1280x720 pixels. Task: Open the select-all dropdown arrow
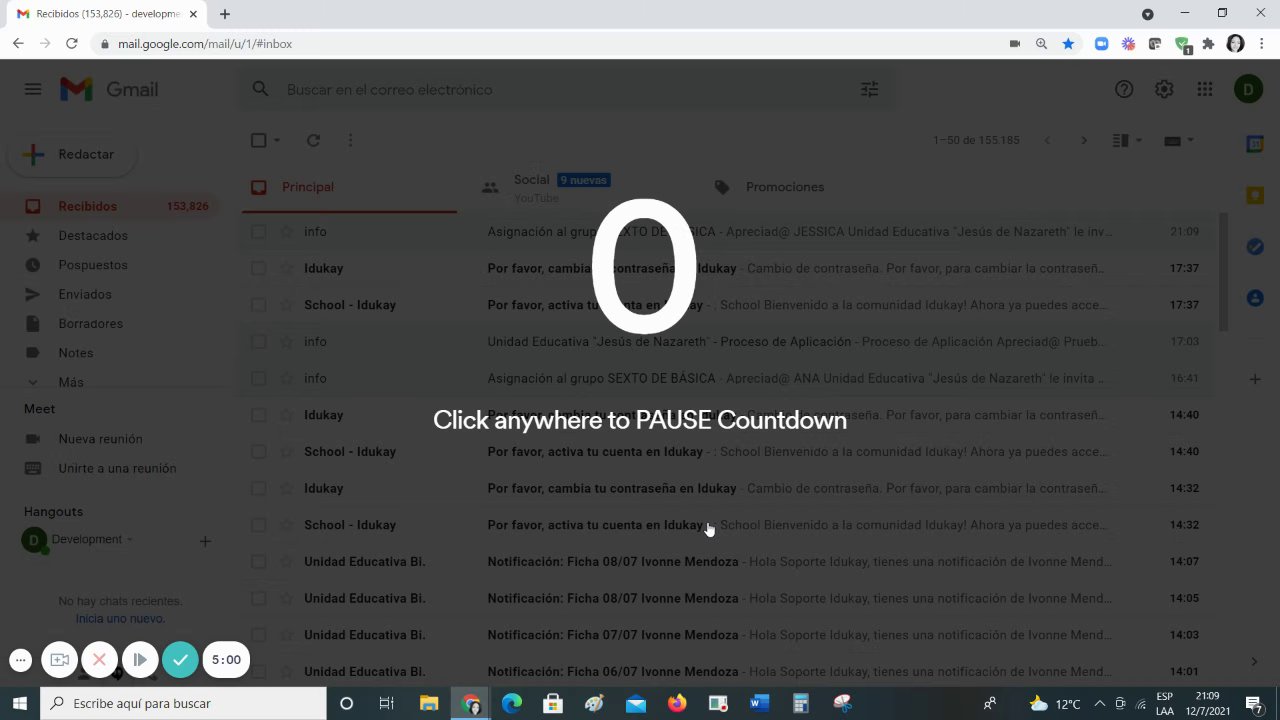pos(277,141)
